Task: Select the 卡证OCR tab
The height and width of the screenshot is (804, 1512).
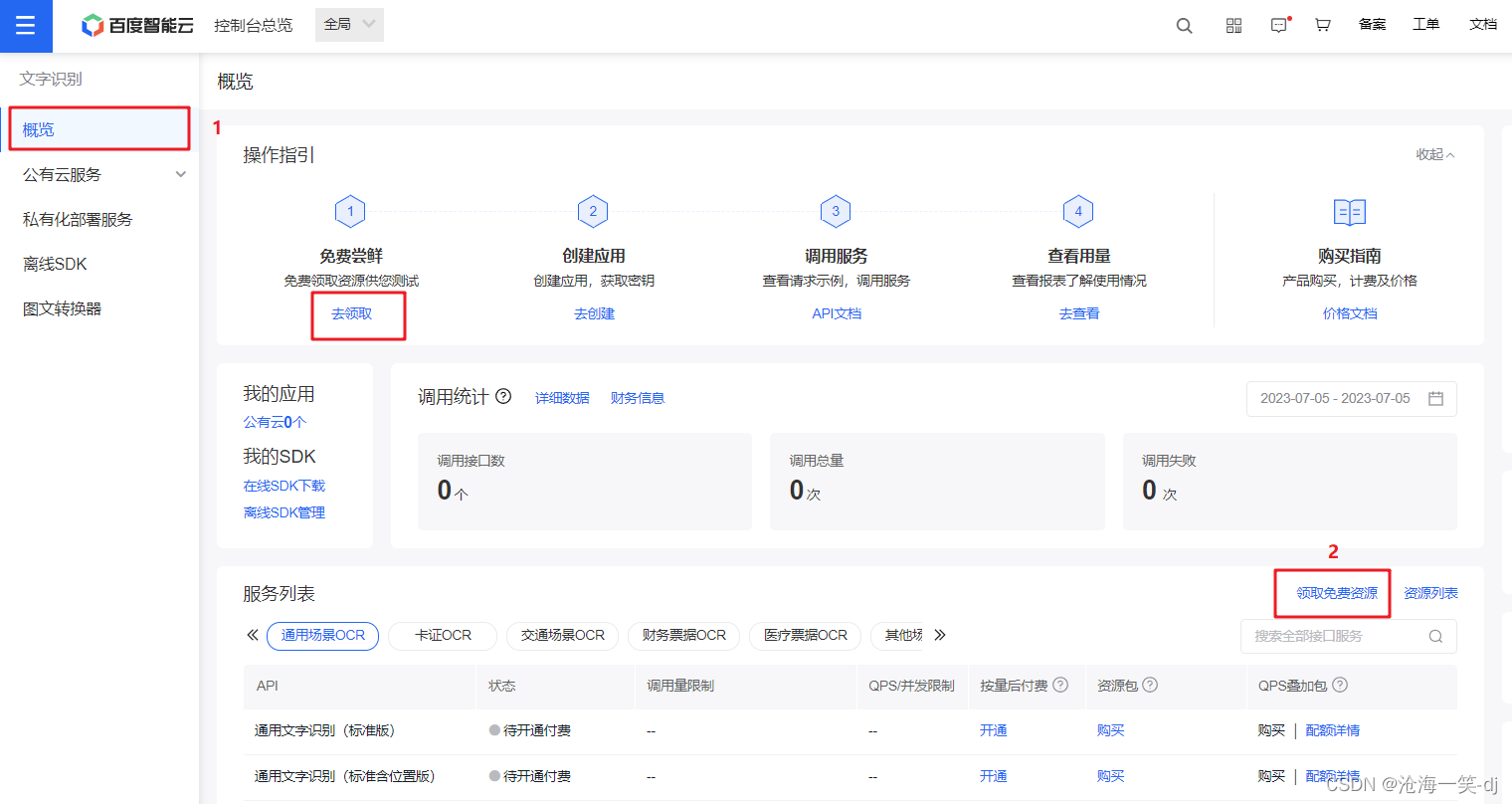Action: coord(443,635)
